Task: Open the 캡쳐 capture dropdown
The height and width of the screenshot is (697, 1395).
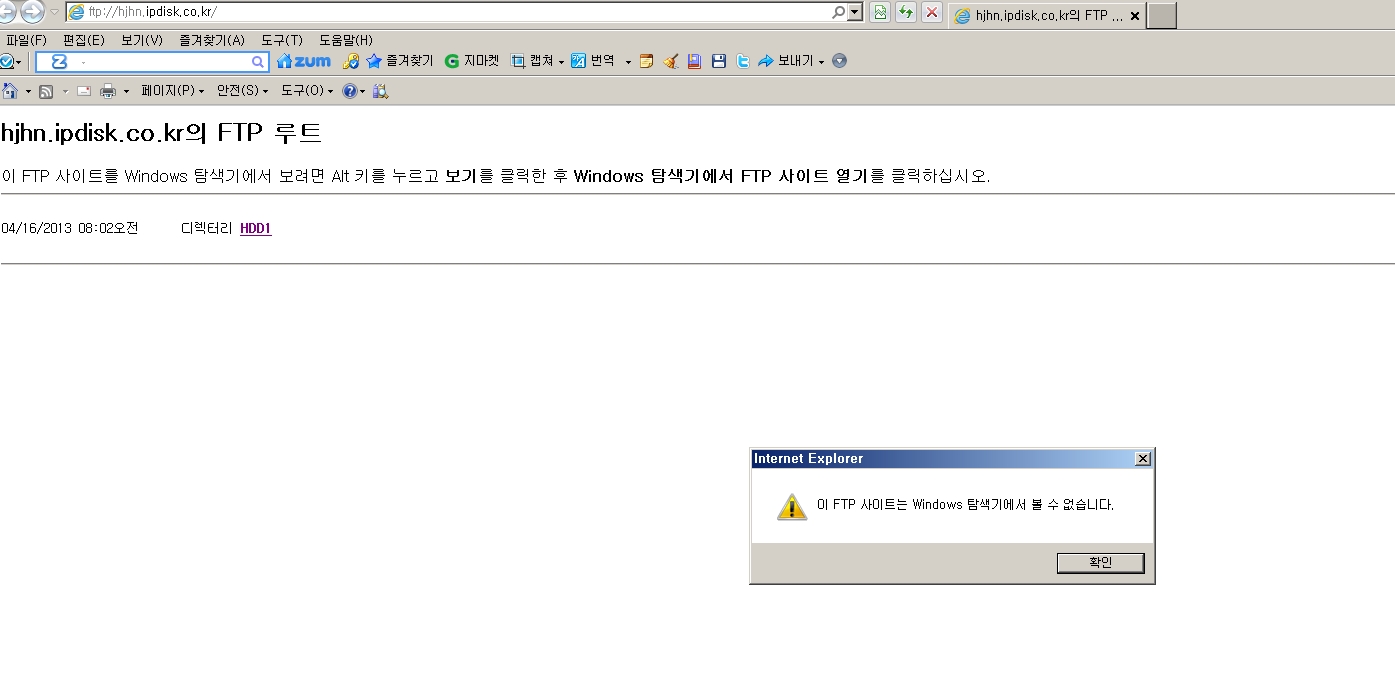Action: (538, 61)
